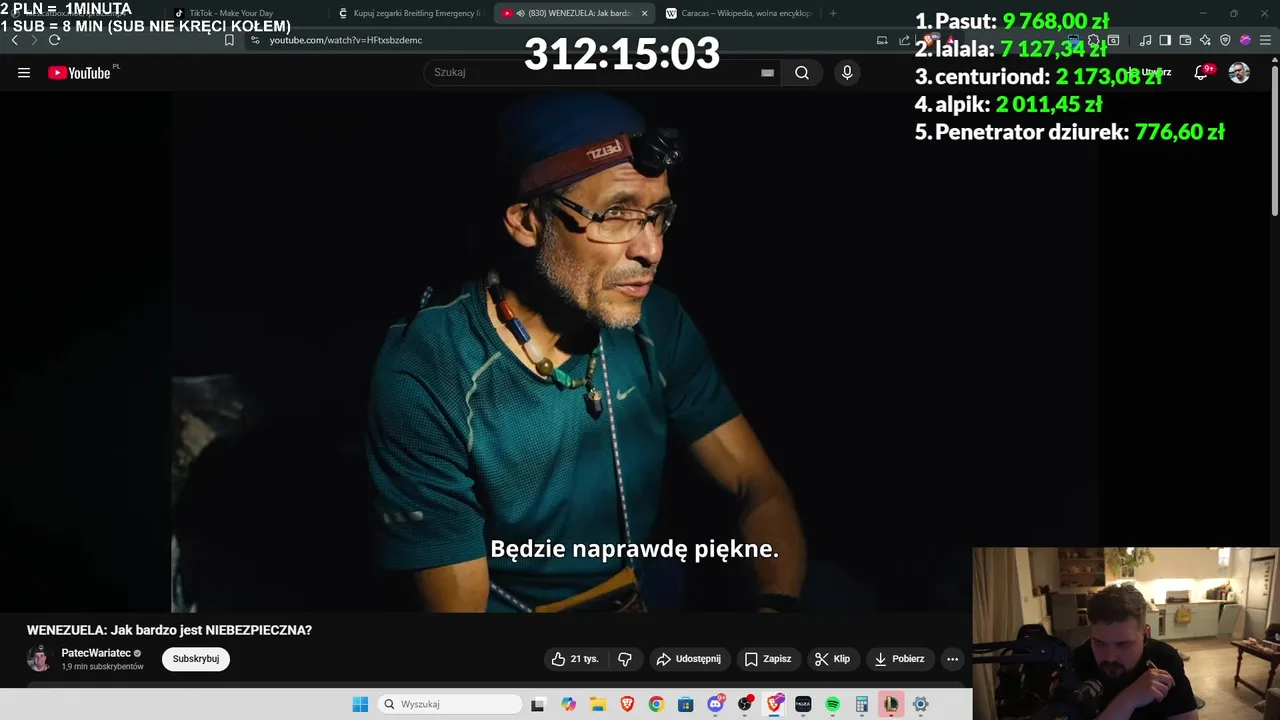Save the video with Zapisz button
The width and height of the screenshot is (1280, 720).
(768, 659)
